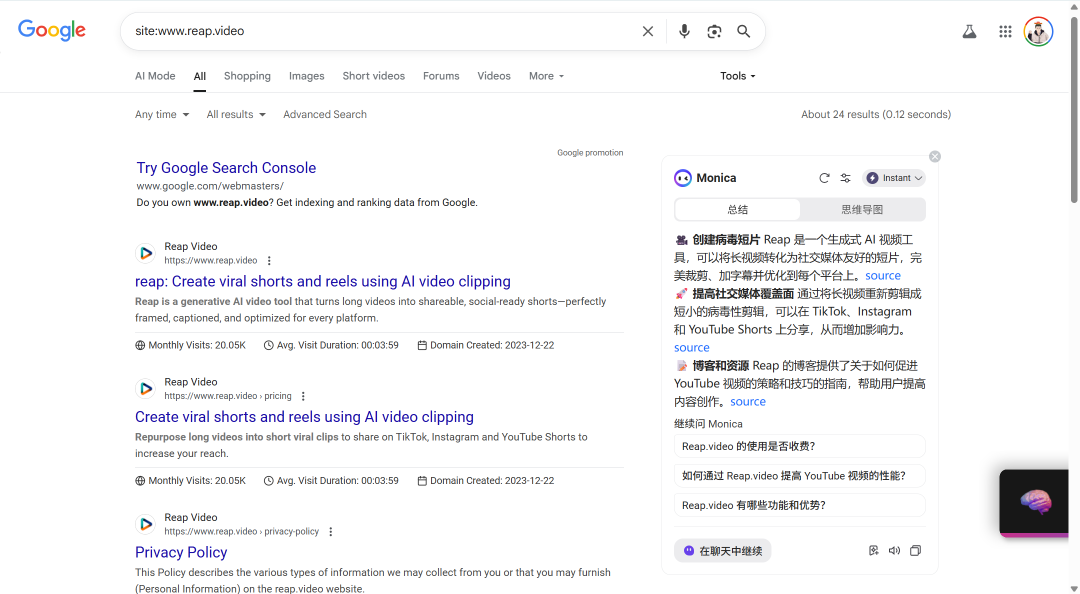Refresh the Monica summary
This screenshot has height=594, width=1080.
pos(824,178)
